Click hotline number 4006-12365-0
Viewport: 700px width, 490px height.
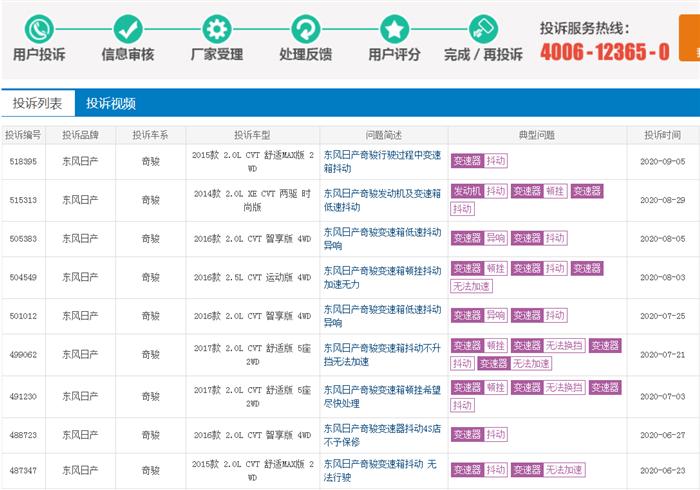605,52
